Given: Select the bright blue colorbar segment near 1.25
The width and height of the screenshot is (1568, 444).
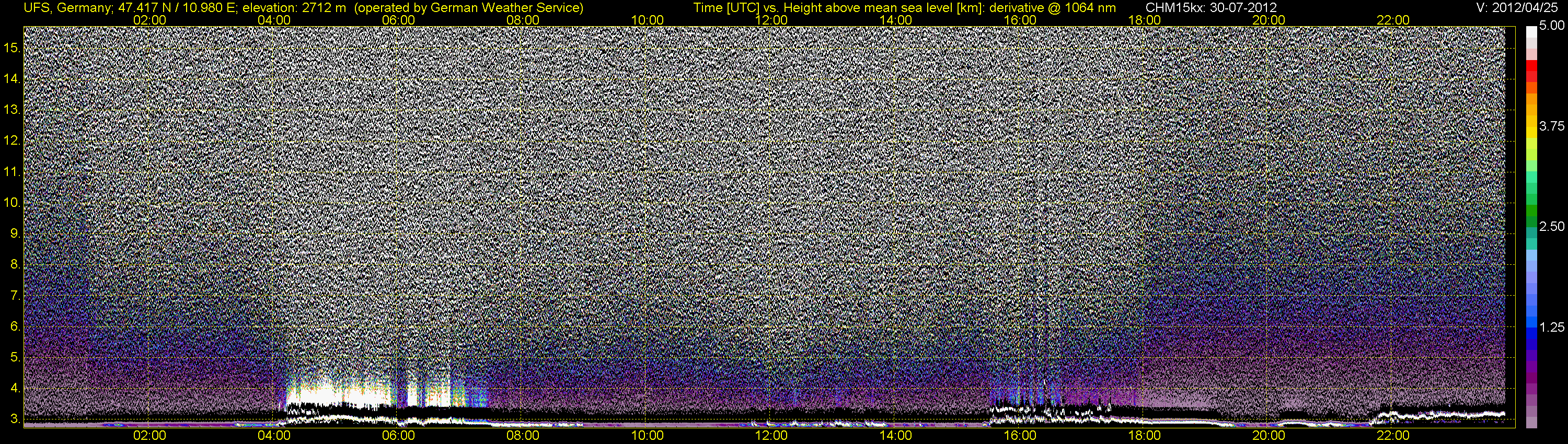Looking at the screenshot, I should [x=1531, y=321].
